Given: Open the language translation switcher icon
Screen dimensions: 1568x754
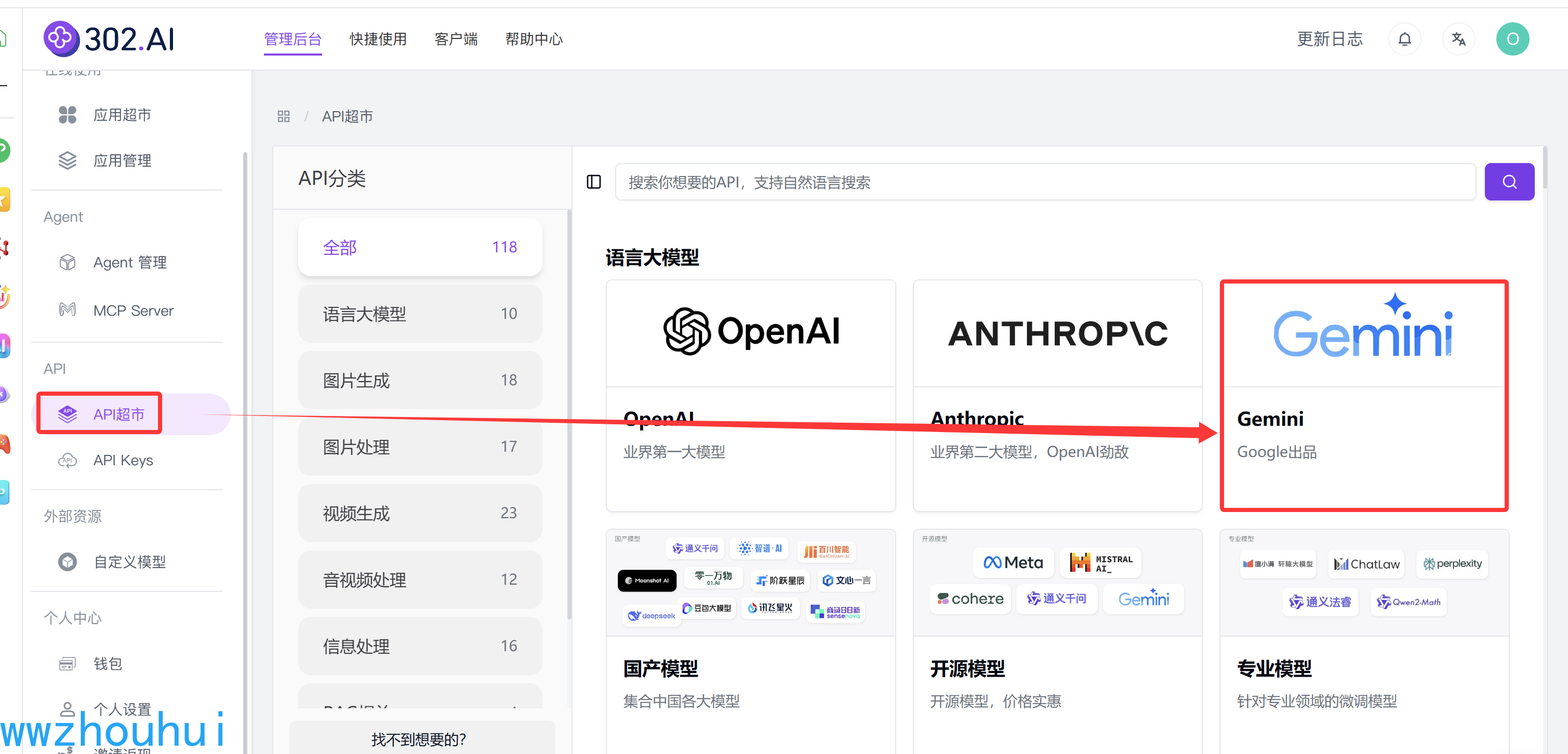Looking at the screenshot, I should coord(1458,39).
